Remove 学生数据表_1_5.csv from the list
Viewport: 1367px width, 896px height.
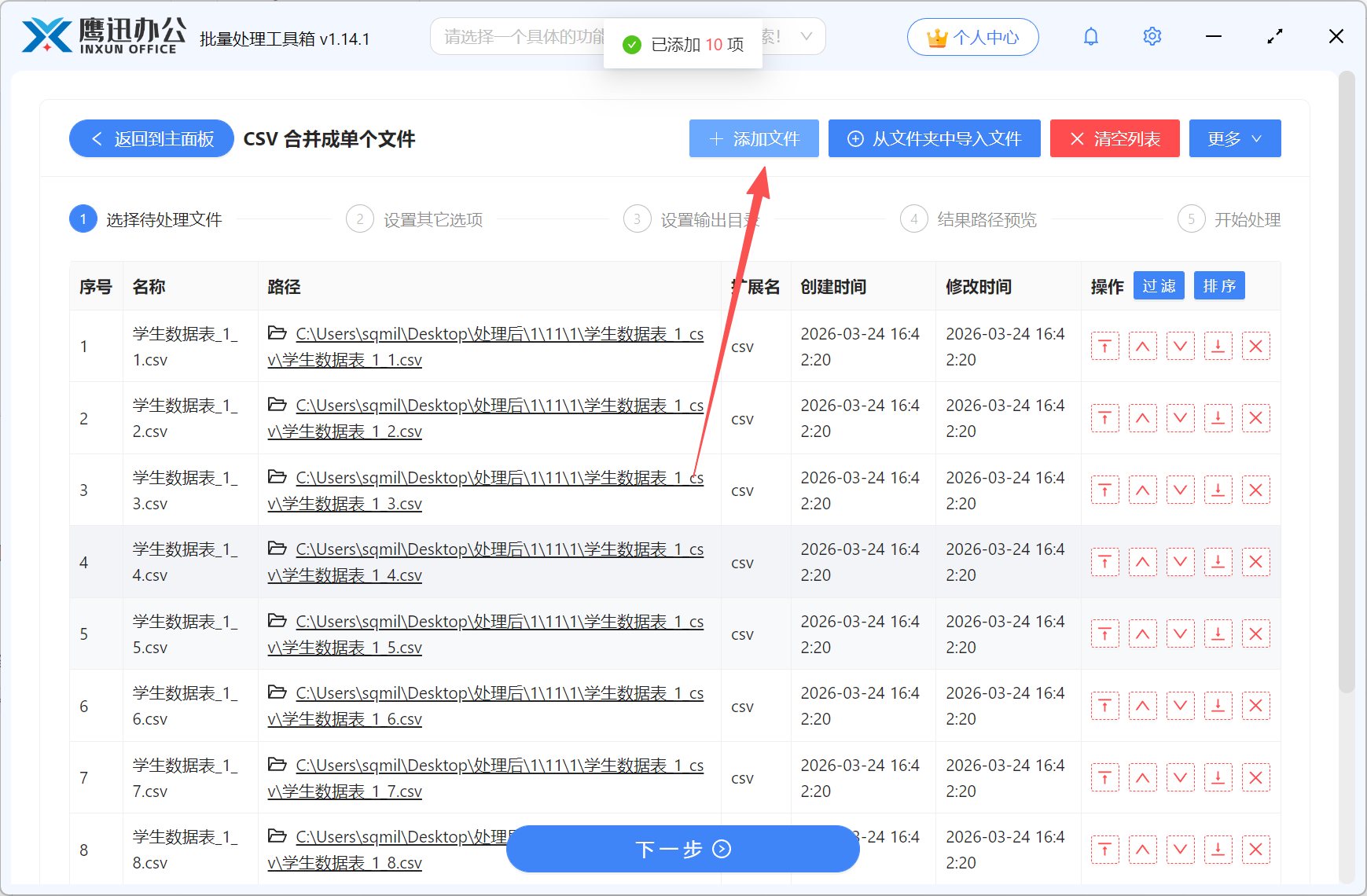tap(1255, 633)
